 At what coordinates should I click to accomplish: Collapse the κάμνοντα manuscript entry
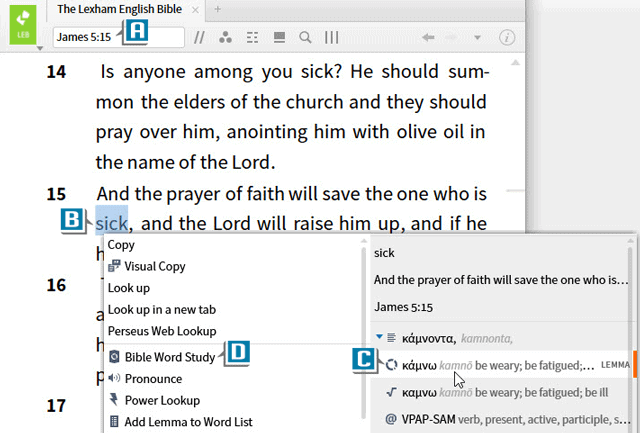tap(379, 338)
